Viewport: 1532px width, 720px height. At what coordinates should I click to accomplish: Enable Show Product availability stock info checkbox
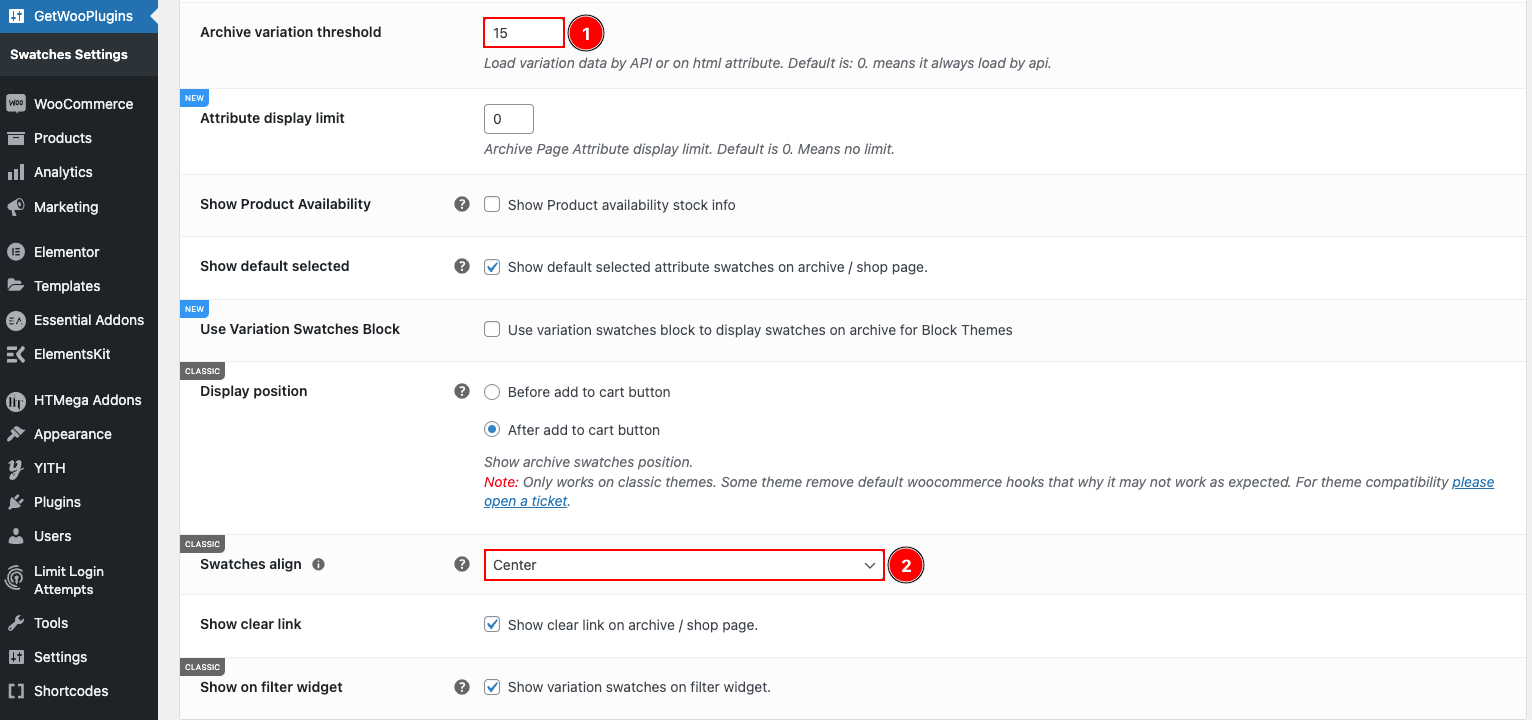492,204
